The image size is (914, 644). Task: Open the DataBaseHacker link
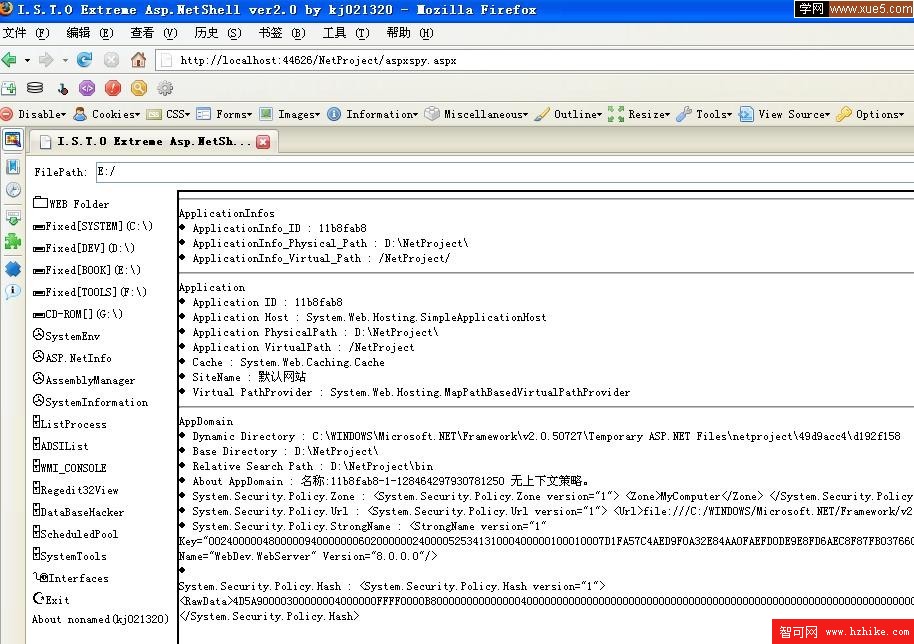[79, 512]
